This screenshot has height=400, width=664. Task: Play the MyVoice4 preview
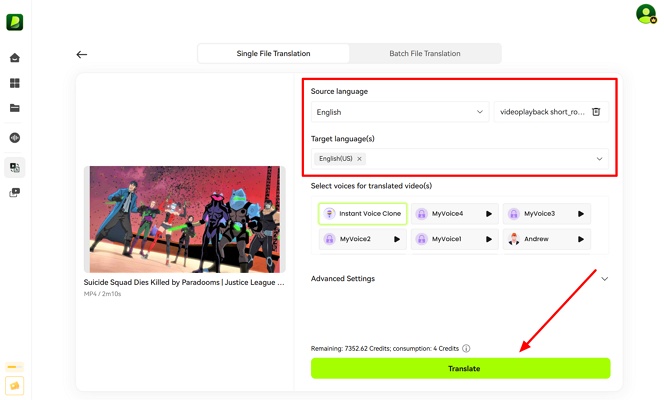pyautogui.click(x=489, y=214)
